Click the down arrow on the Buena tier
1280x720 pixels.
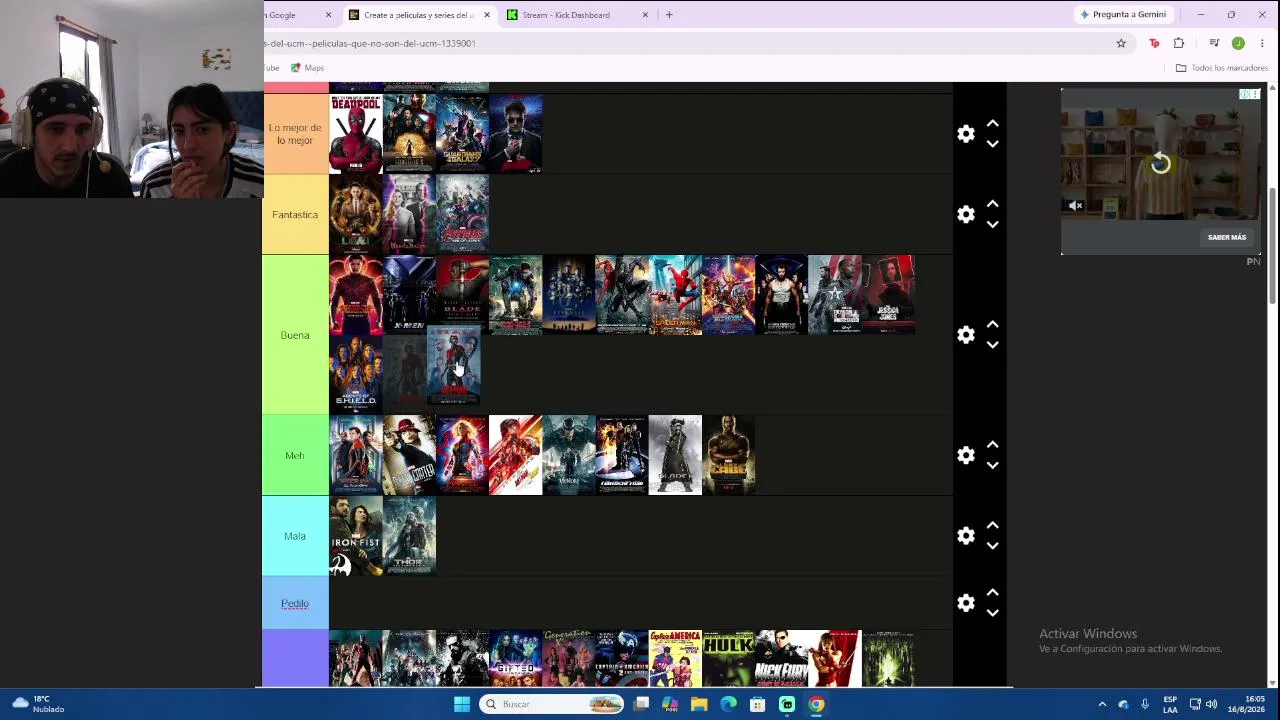pyautogui.click(x=993, y=345)
